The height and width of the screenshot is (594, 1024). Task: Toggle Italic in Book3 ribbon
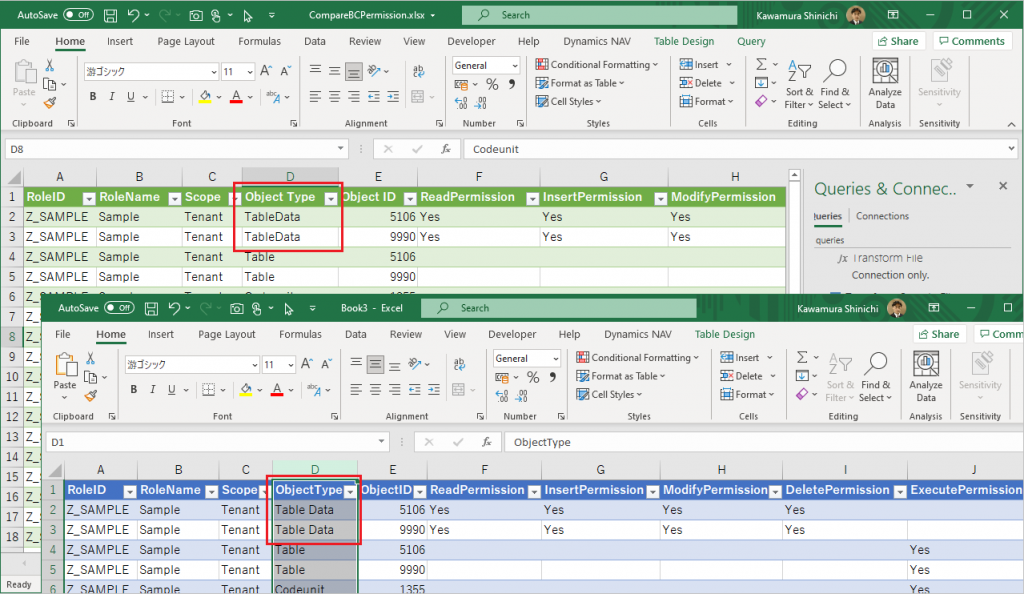point(153,390)
